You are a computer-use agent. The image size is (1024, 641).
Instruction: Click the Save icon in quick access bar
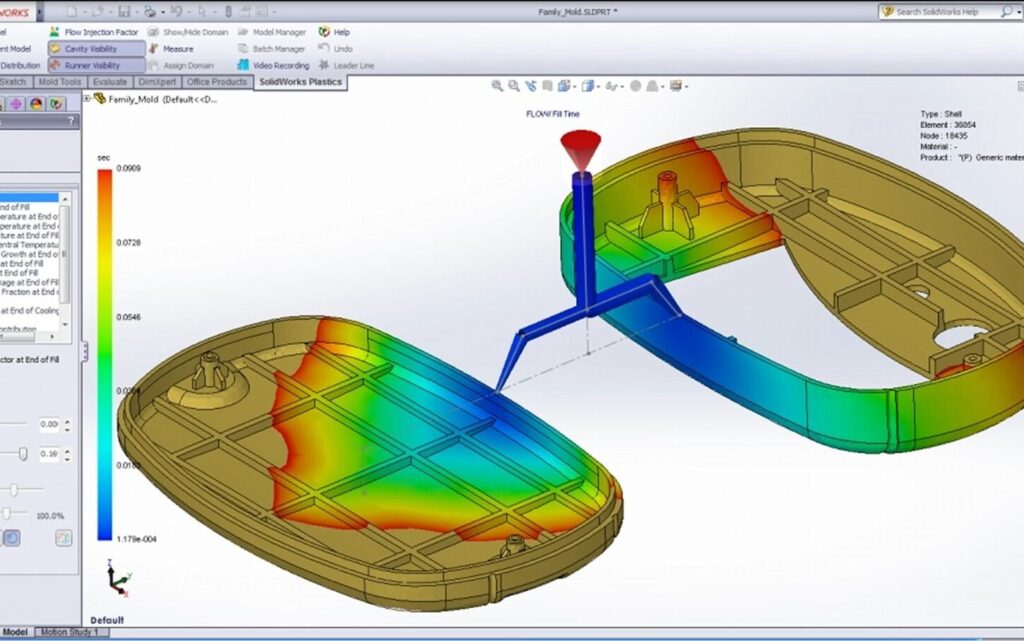(x=124, y=11)
